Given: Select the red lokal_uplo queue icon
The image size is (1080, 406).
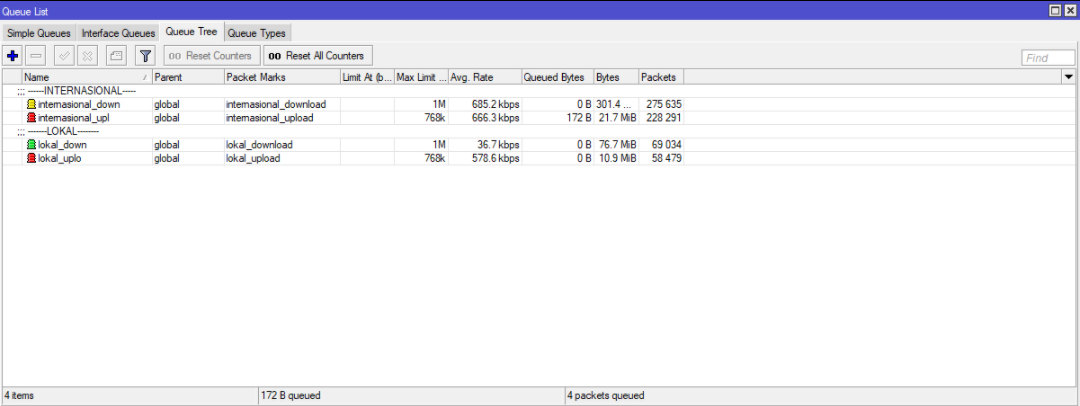Looking at the screenshot, I should click(31, 159).
